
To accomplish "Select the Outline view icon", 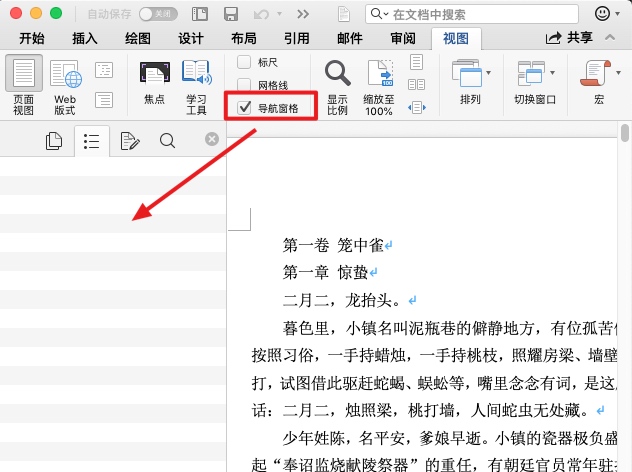I will (x=104, y=70).
